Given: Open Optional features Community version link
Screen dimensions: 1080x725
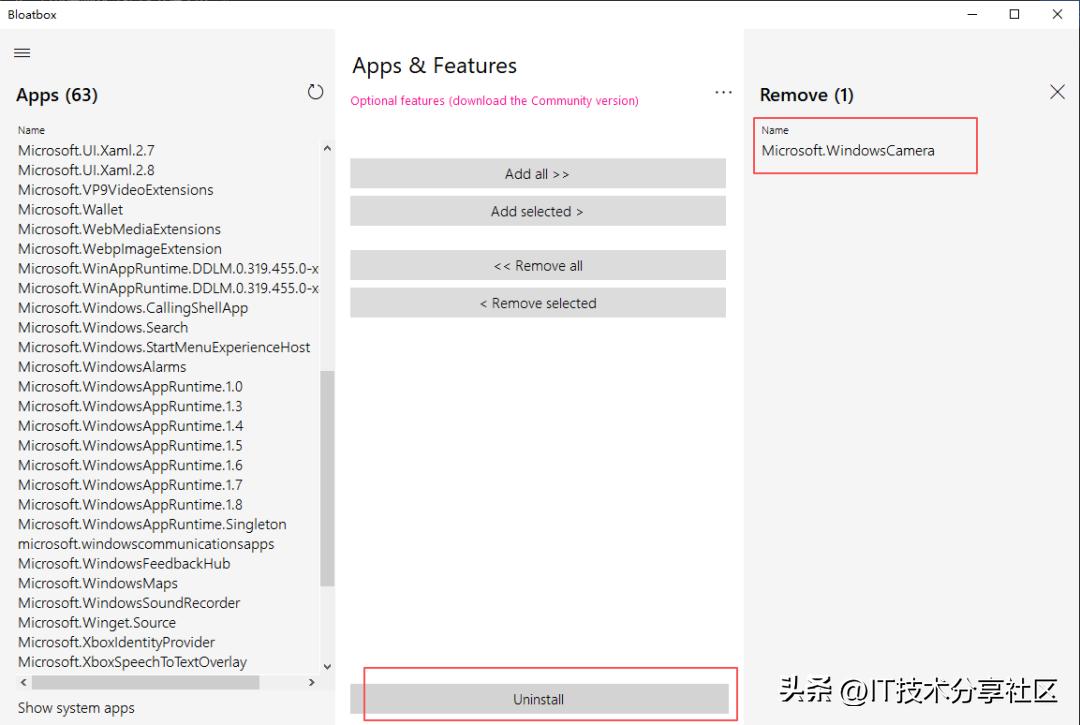Looking at the screenshot, I should 495,101.
